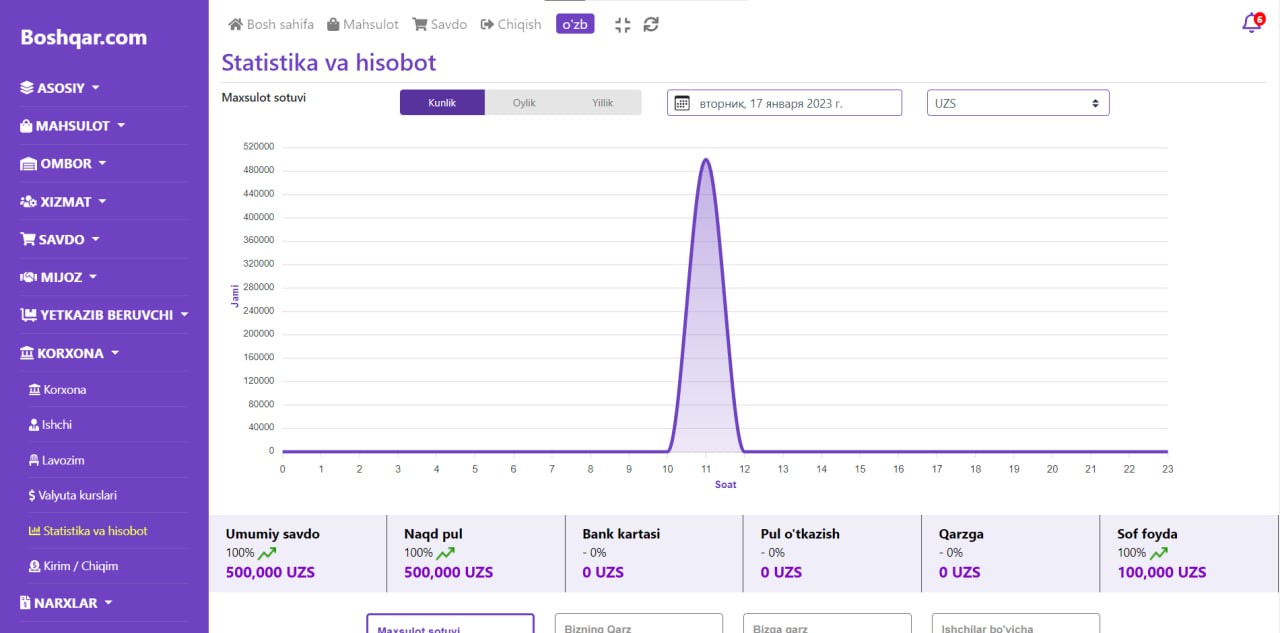Switch chart to Oylik view
1280x633 pixels.
click(524, 103)
